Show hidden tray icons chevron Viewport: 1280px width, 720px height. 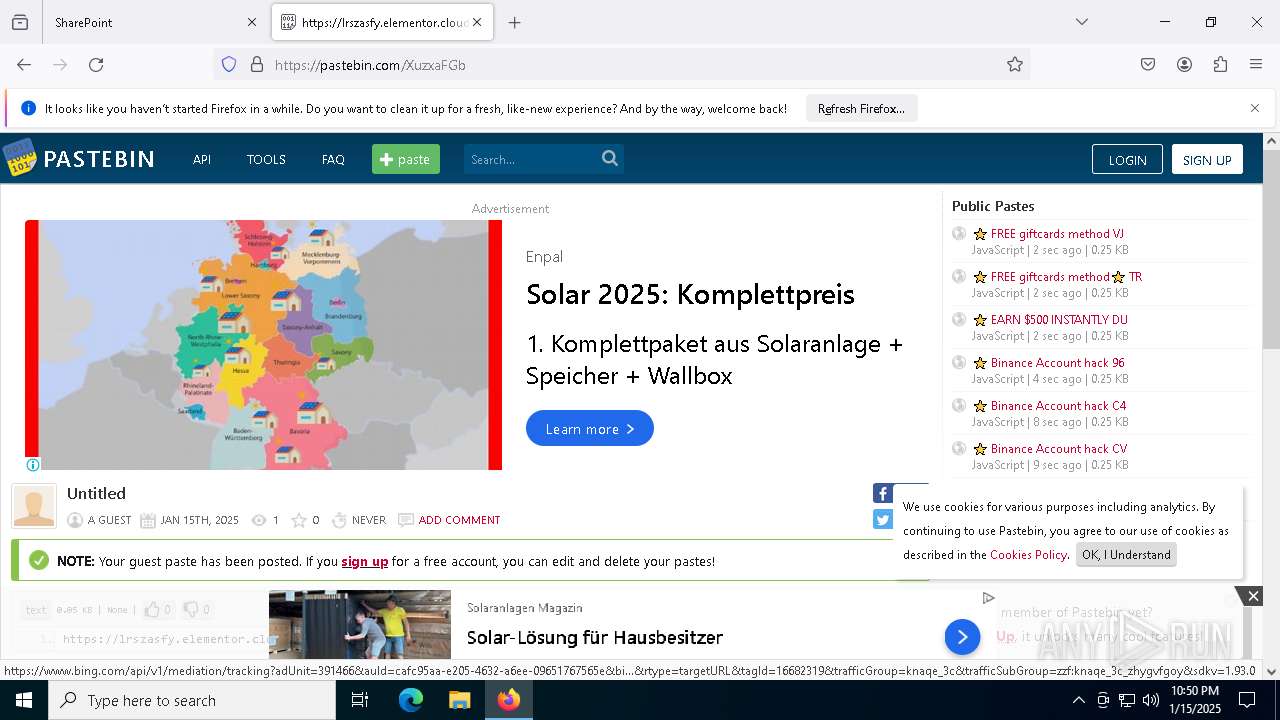(1078, 700)
